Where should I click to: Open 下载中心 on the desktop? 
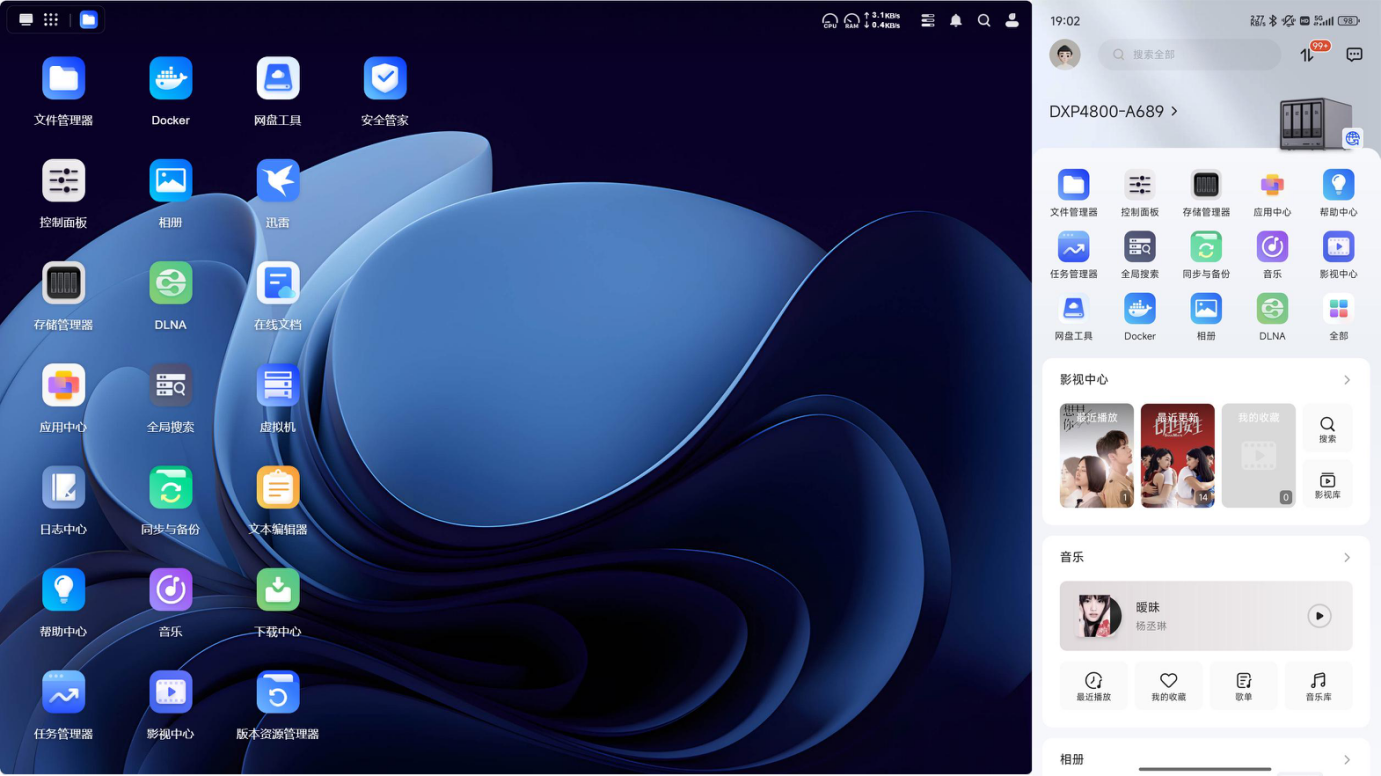278,590
